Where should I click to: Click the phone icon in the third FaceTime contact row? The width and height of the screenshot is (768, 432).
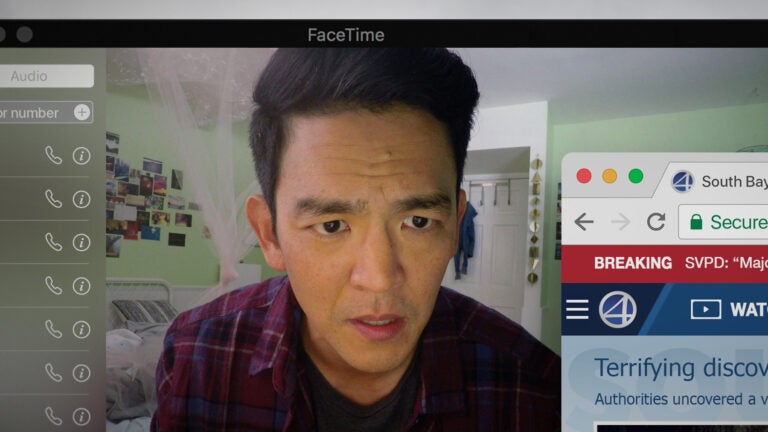(53, 242)
